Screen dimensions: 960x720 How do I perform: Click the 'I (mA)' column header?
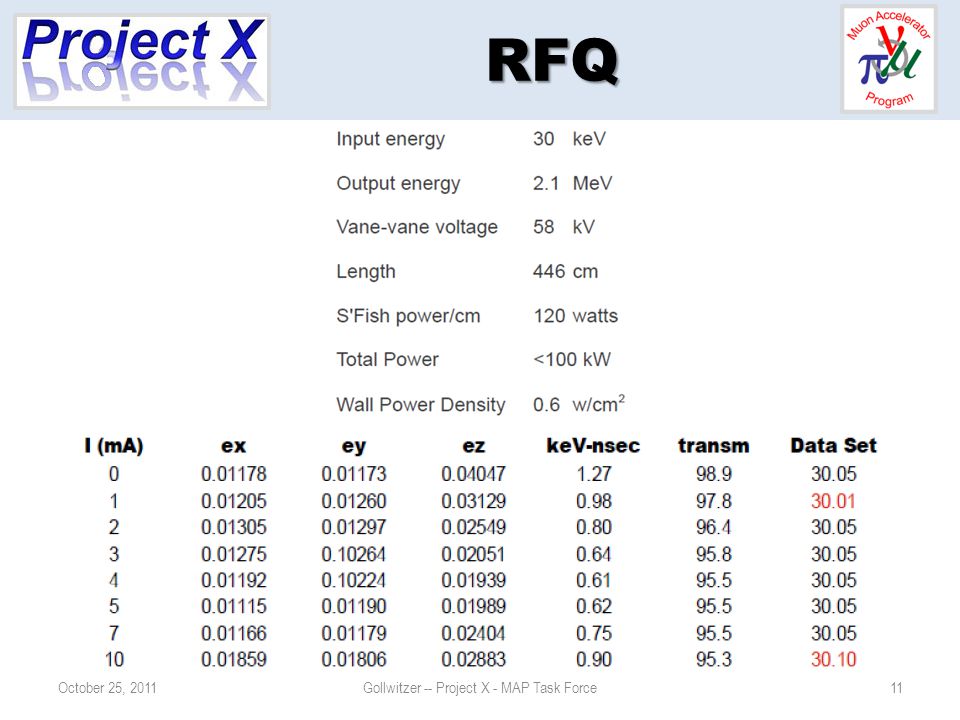tap(114, 446)
